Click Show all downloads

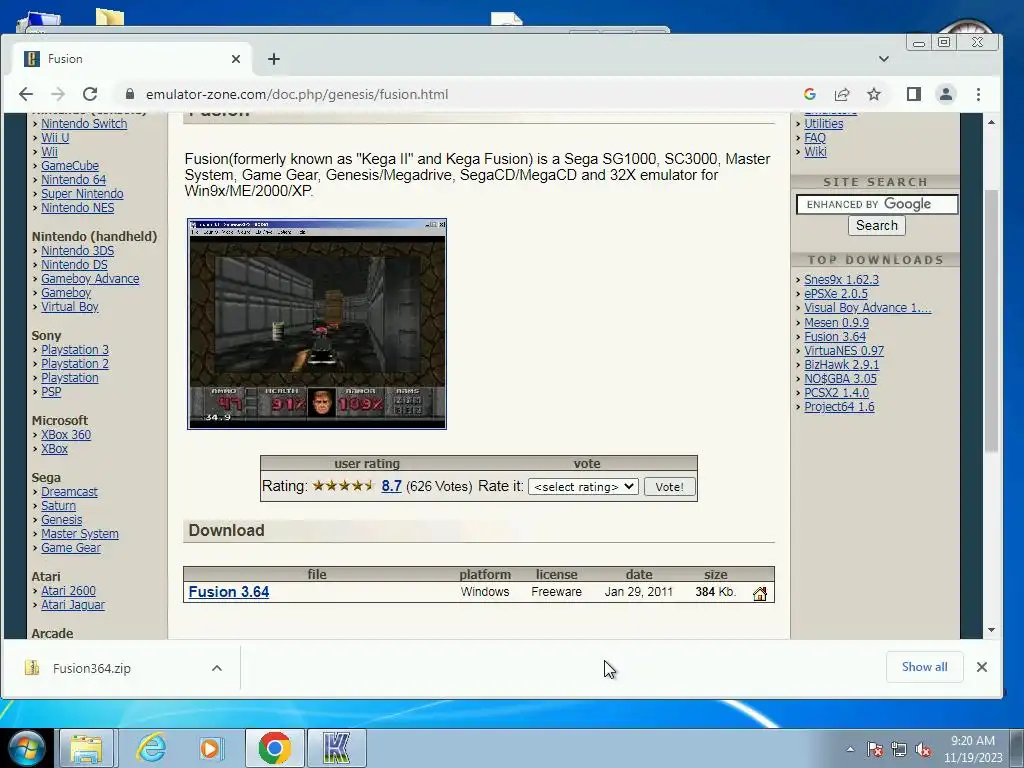pos(924,667)
